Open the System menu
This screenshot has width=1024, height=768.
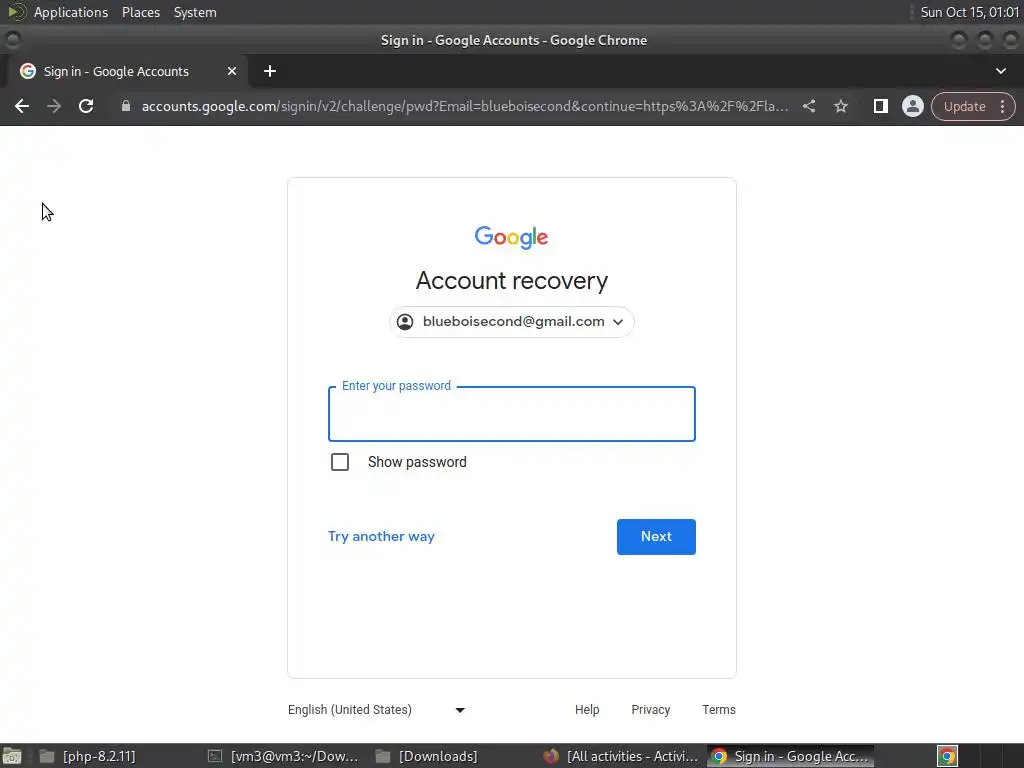[195, 12]
